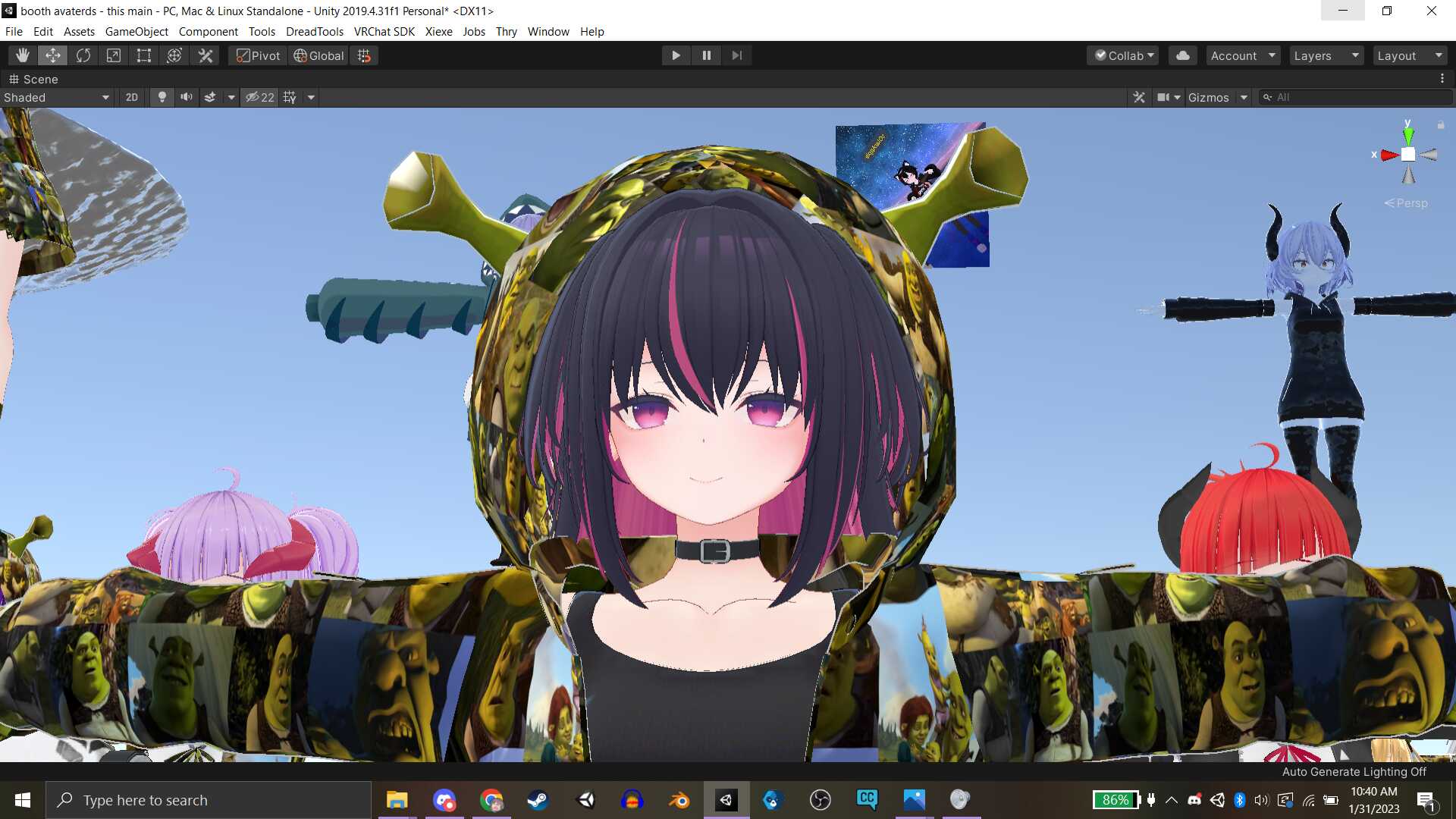Toggle hidden objects visibility count 22
The image size is (1456, 819).
coord(259,97)
